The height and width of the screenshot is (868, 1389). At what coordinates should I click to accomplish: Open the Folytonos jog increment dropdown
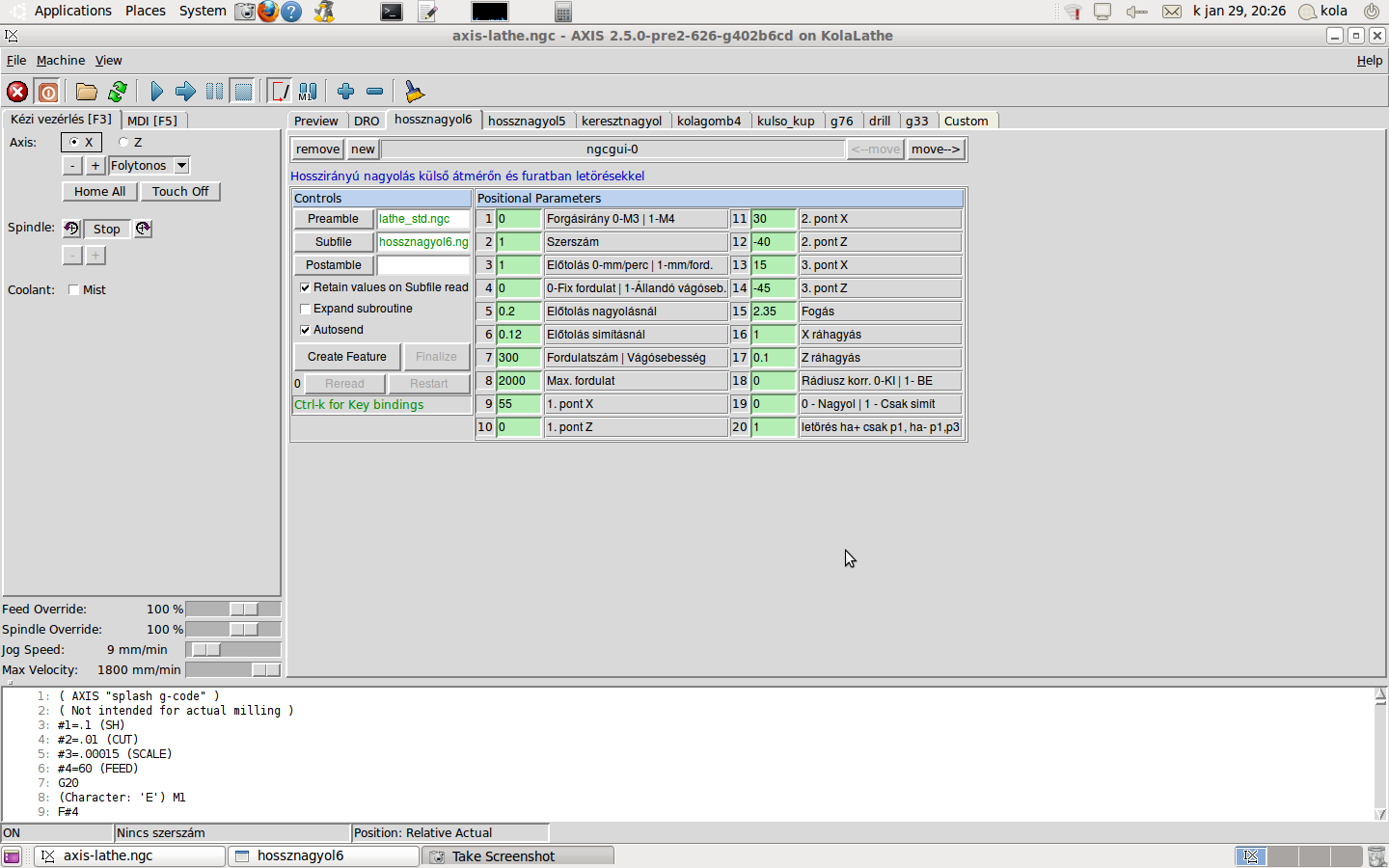tap(181, 166)
